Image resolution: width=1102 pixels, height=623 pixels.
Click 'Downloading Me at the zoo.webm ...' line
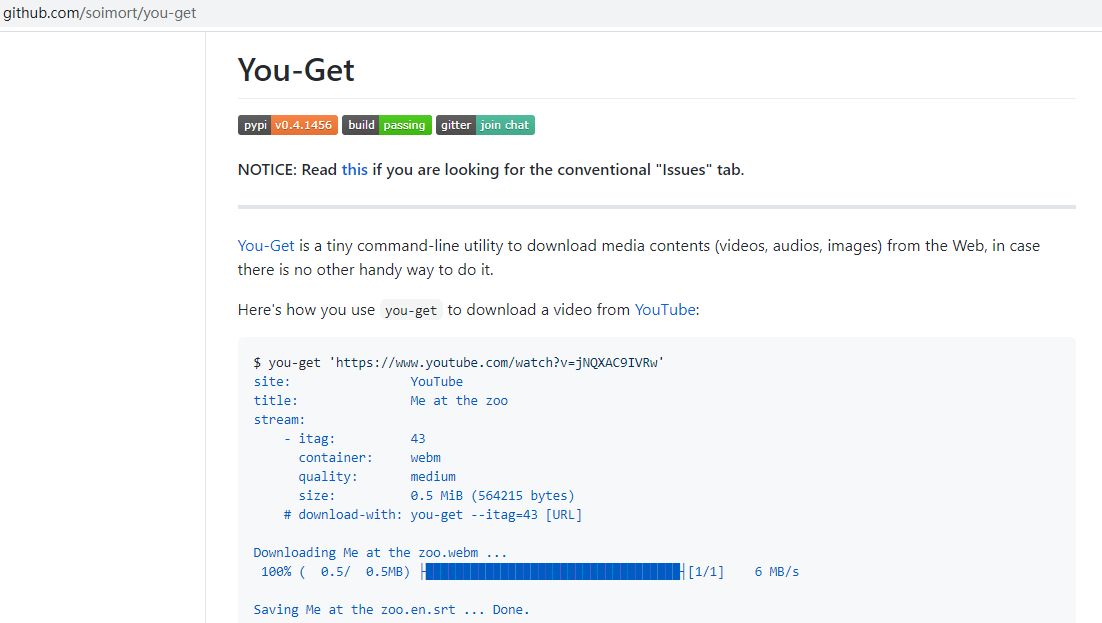[x=380, y=553]
